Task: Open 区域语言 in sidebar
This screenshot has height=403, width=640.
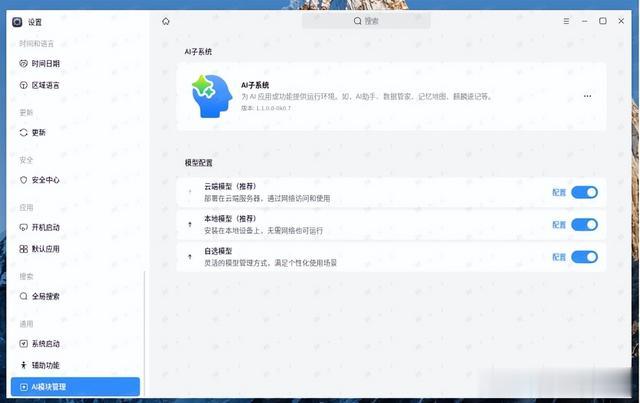Action: (75, 85)
